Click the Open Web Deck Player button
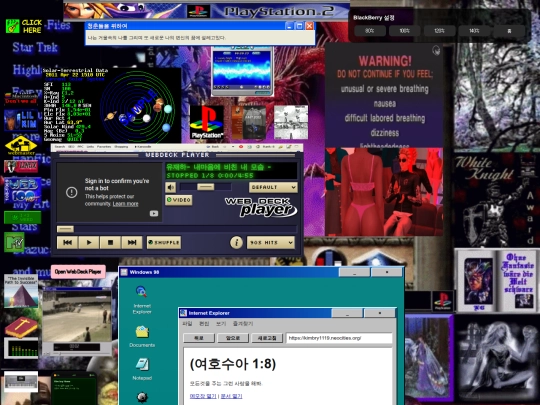The width and height of the screenshot is (540, 405). (x=78, y=272)
